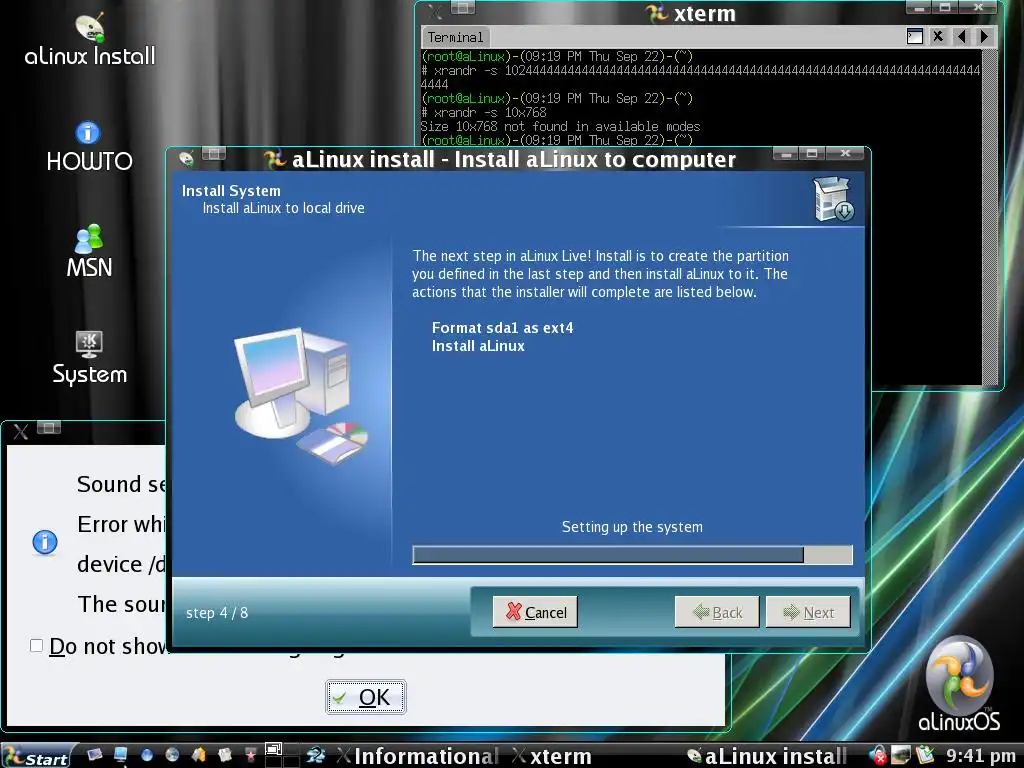
Task: Click the network error tray icon
Action: tap(878, 756)
